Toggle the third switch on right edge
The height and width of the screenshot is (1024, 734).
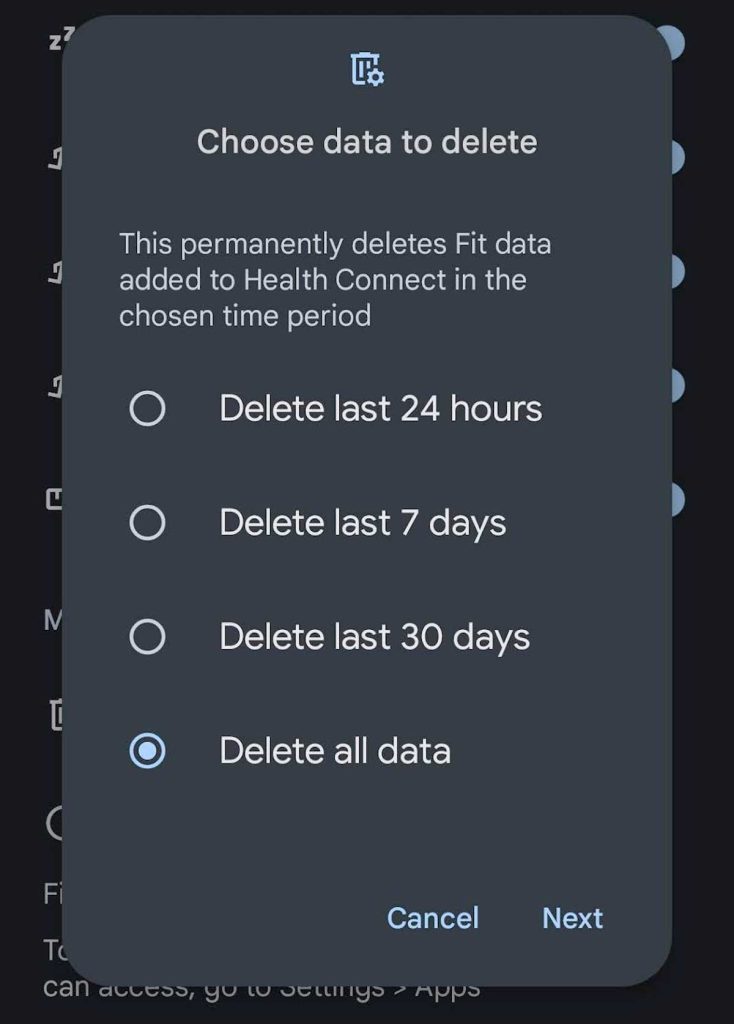tap(676, 272)
